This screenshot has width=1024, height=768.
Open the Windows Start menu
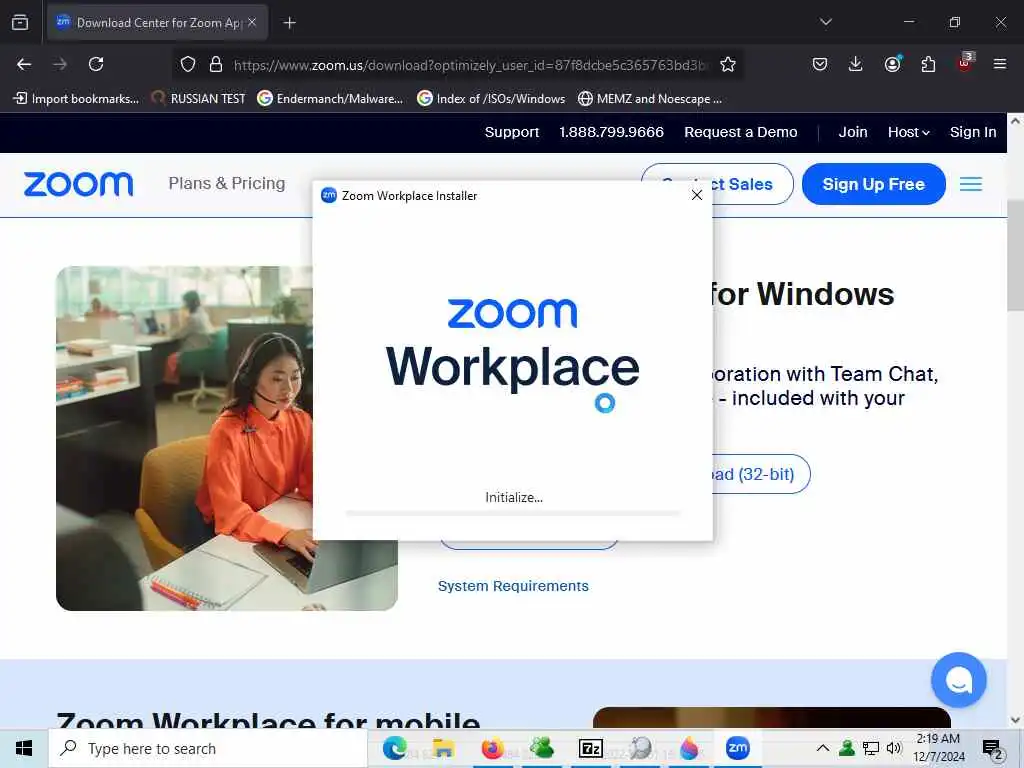coord(24,748)
